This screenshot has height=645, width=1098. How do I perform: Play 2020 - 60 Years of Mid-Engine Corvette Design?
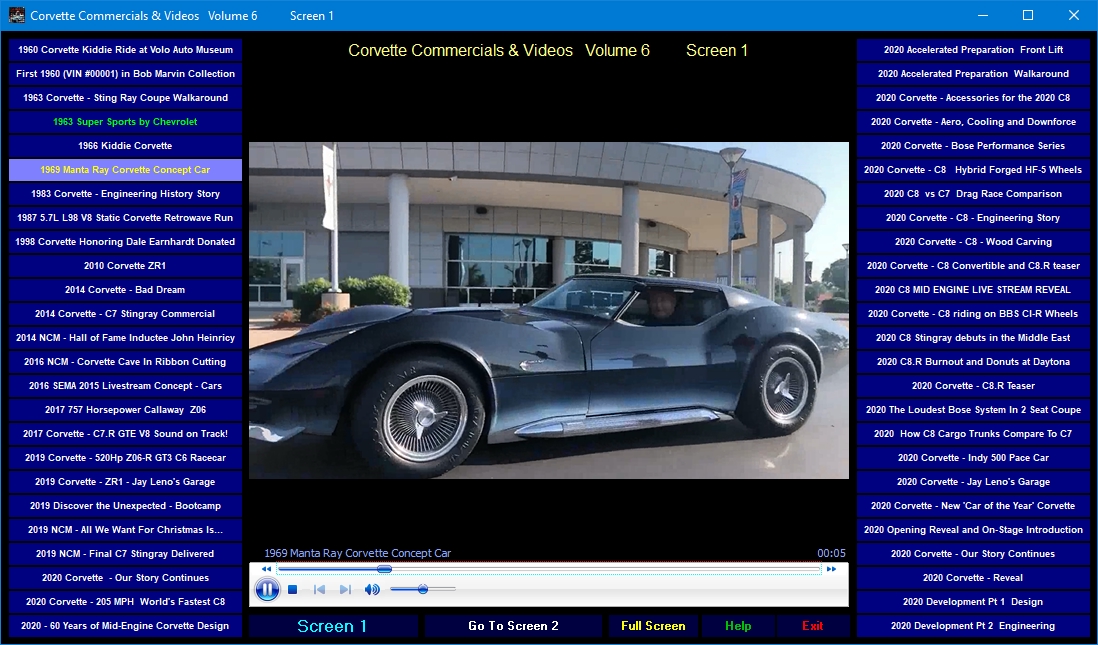coord(125,626)
